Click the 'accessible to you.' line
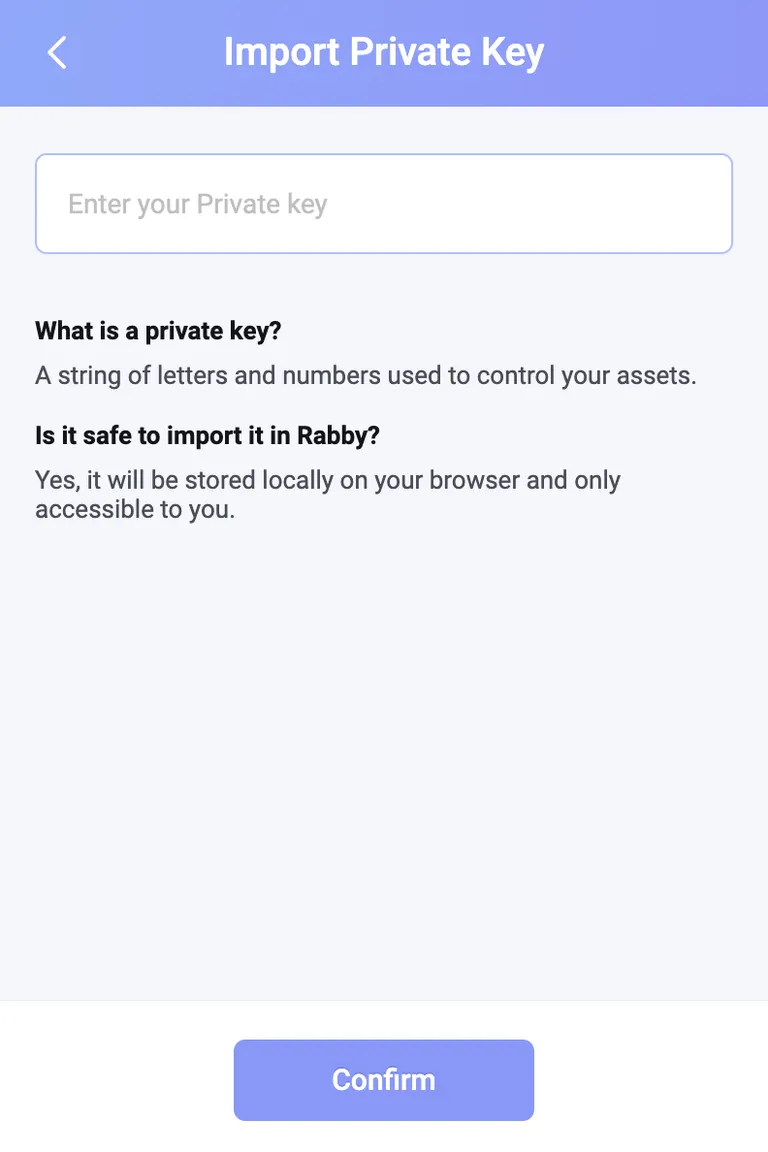768x1152 pixels. click(135, 509)
